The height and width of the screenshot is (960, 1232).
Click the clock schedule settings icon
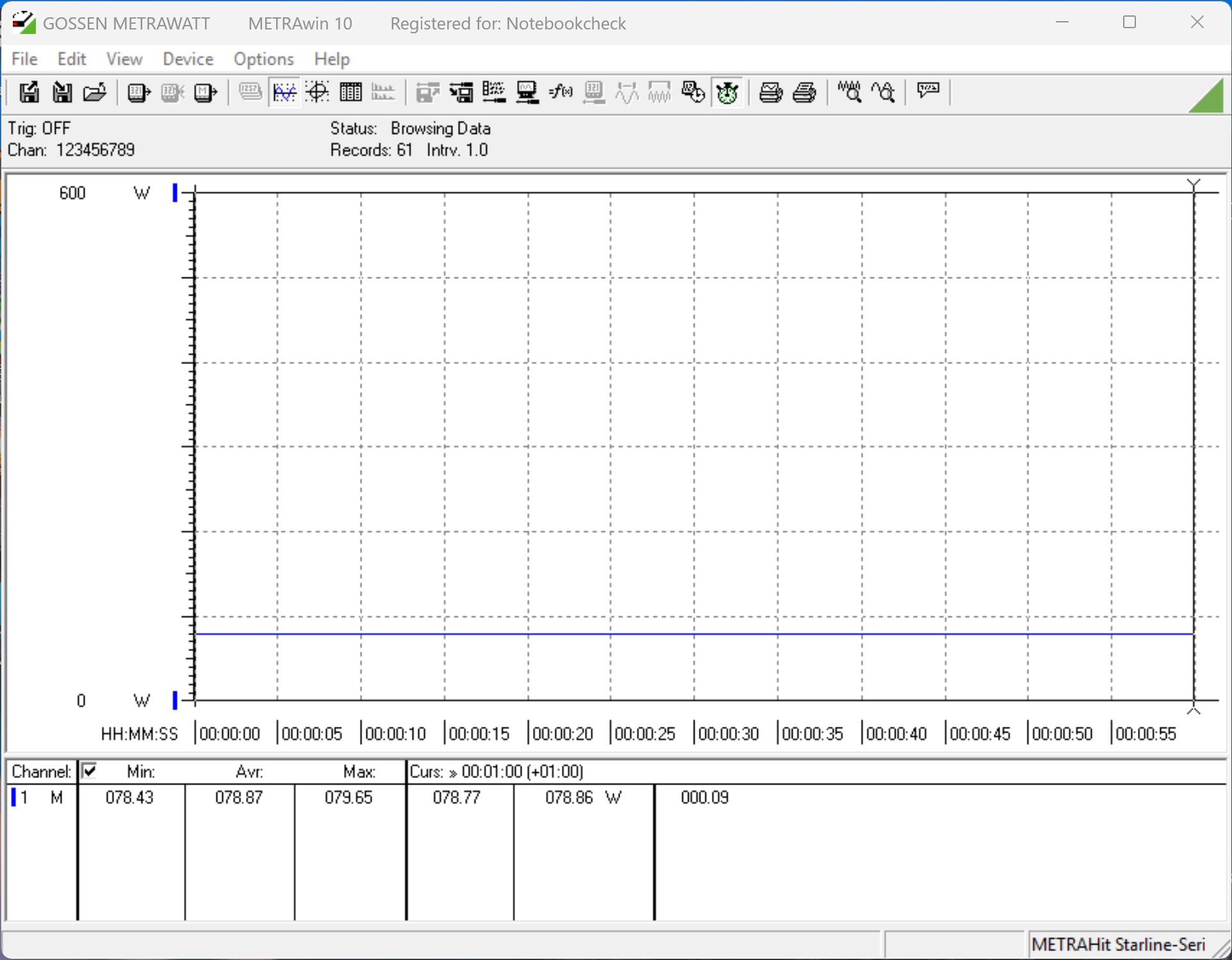[693, 93]
